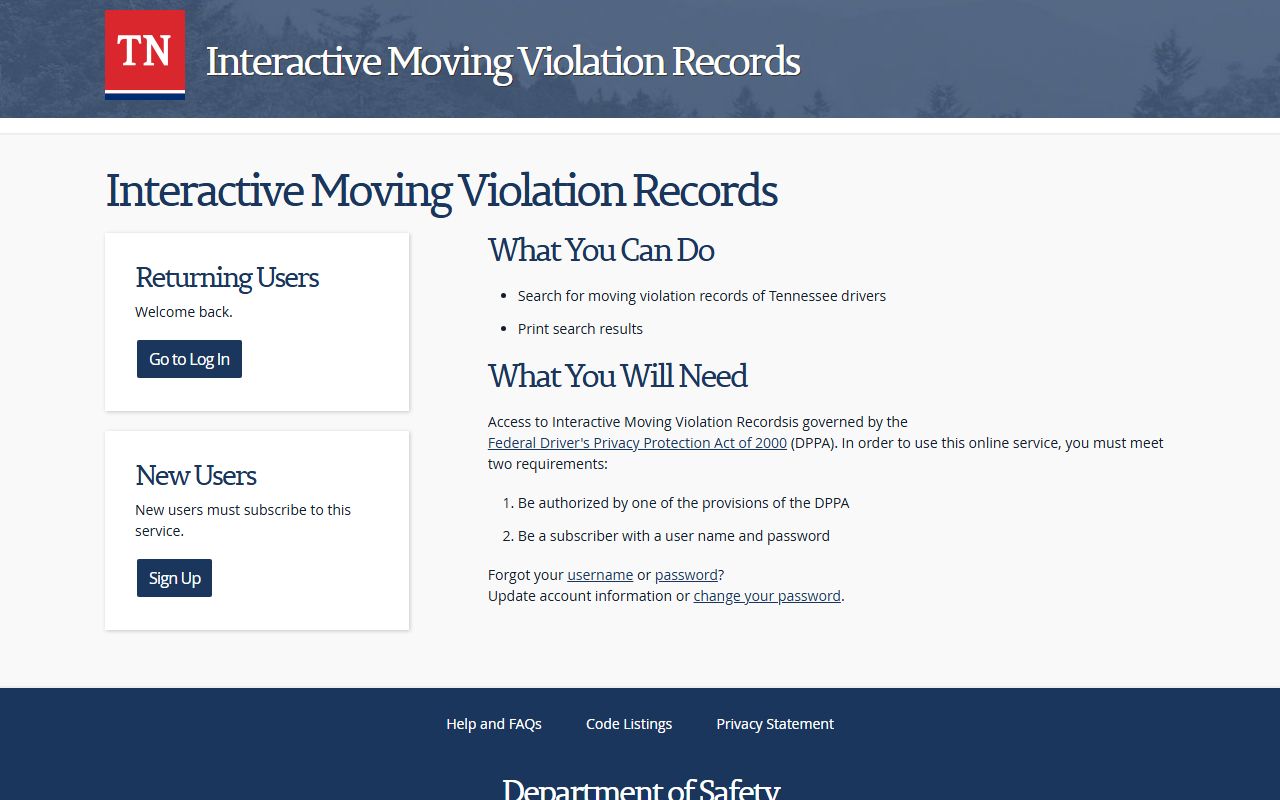The image size is (1280, 800).
Task: Open Federal Driver's Privacy Protection Act link
Action: point(637,443)
